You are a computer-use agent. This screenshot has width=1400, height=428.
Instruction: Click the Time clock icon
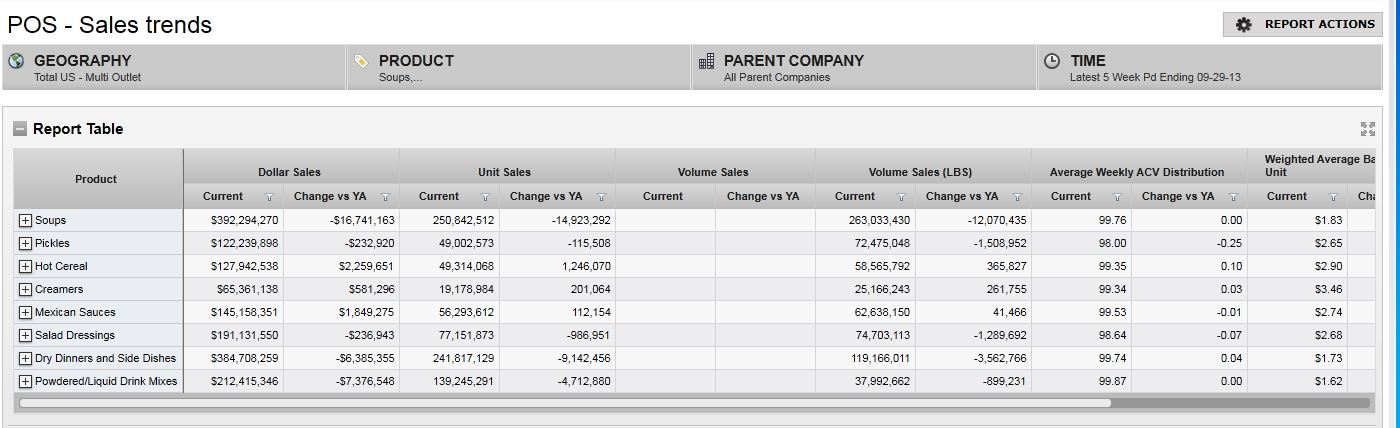pos(1052,61)
